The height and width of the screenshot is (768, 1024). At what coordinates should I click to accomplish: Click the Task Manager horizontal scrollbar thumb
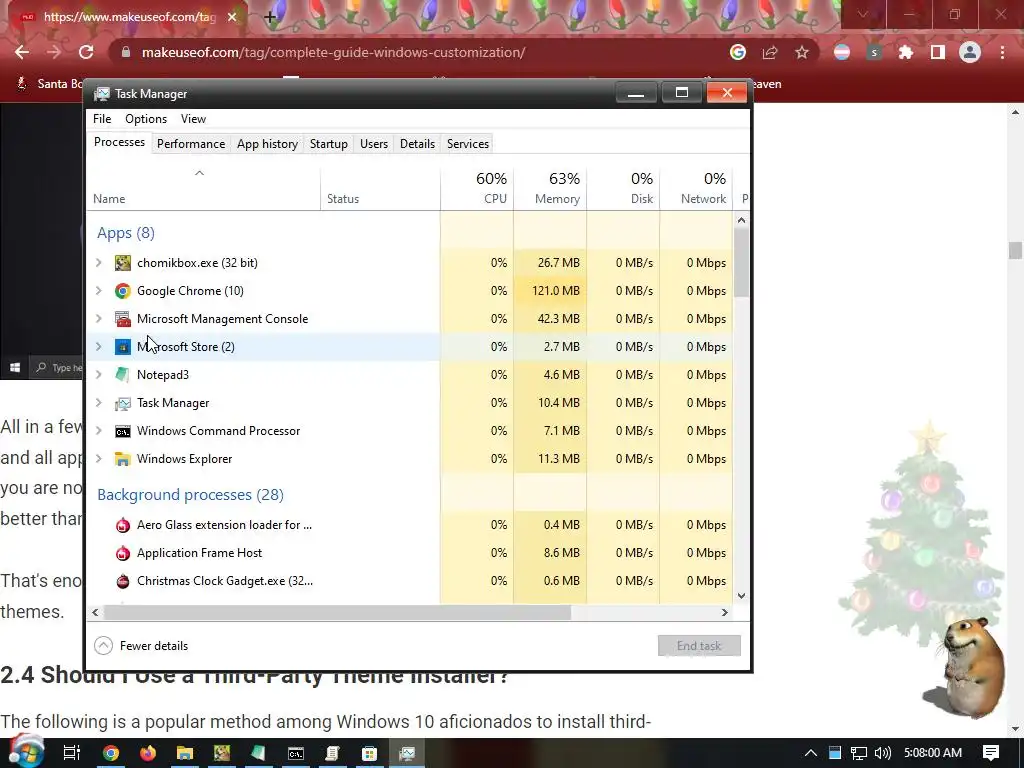(337, 613)
